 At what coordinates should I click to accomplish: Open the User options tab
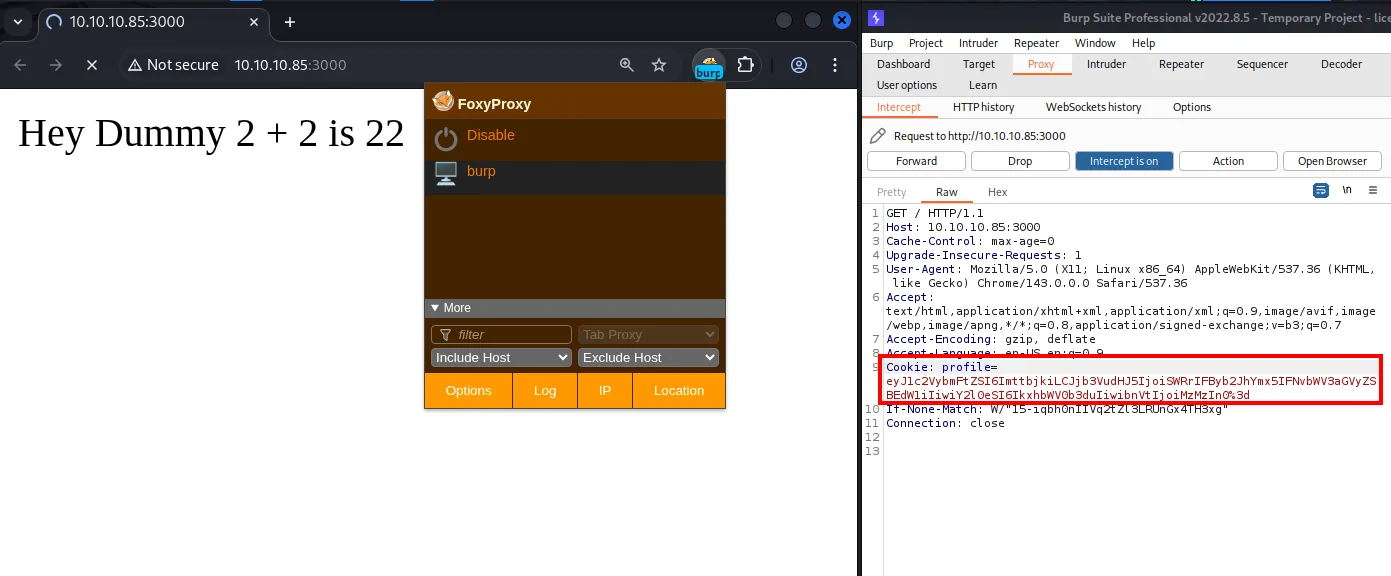pos(907,85)
